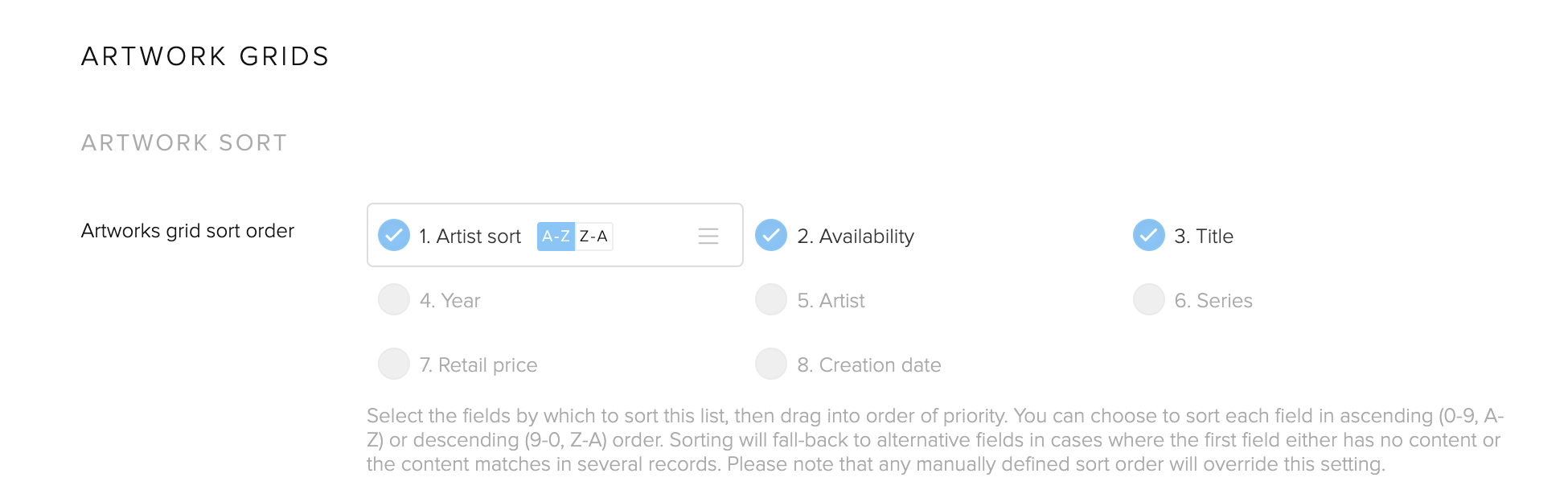
Task: Uncheck the Availability blue checkmark circle
Action: (771, 235)
